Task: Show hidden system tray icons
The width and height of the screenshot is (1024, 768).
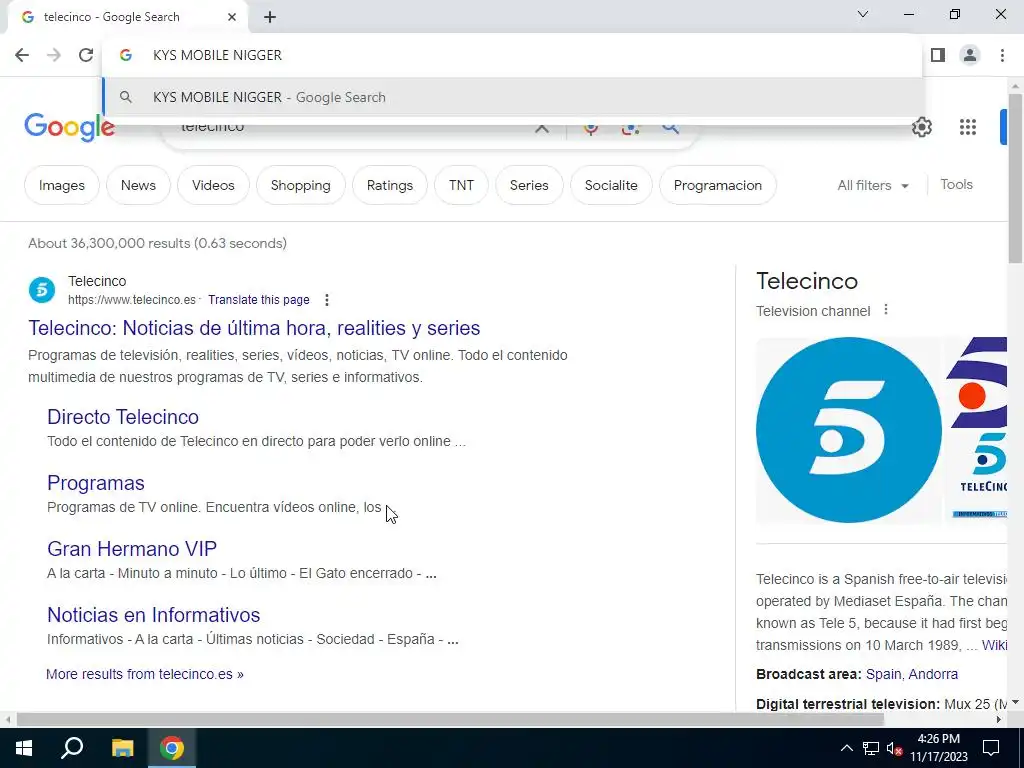Action: tap(846, 748)
